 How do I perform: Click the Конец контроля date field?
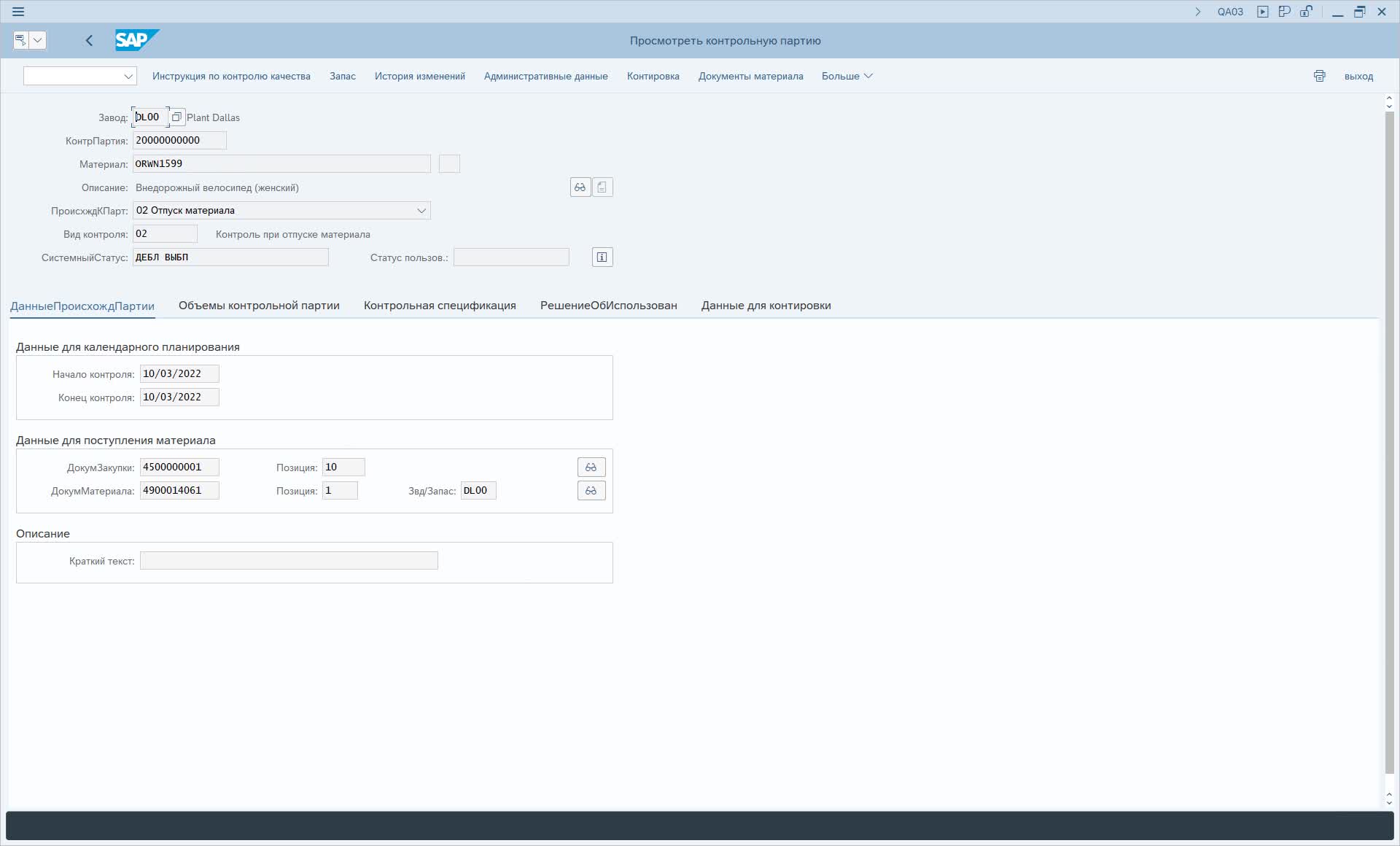click(x=179, y=397)
